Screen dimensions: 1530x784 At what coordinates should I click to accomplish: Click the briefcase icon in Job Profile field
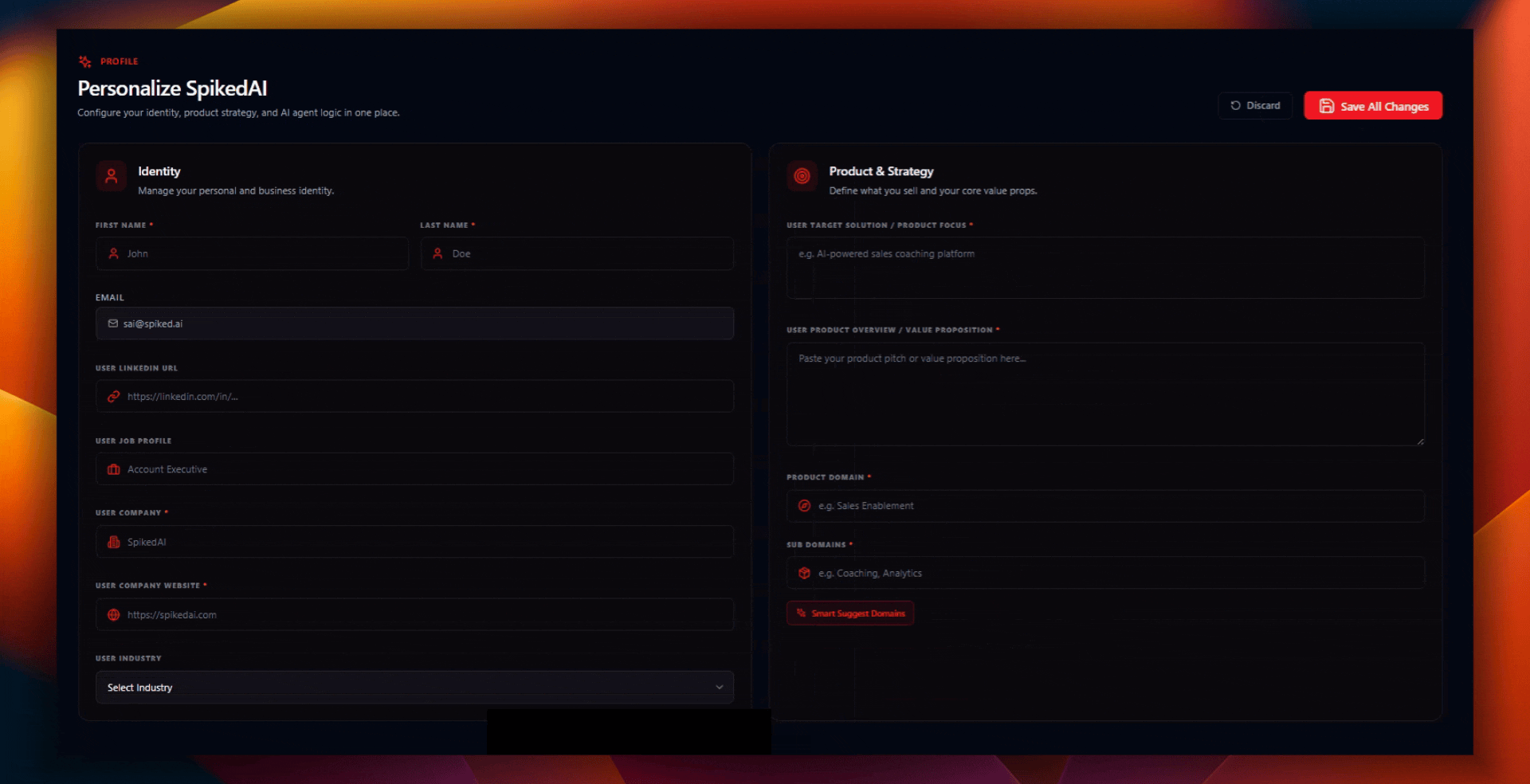point(114,469)
